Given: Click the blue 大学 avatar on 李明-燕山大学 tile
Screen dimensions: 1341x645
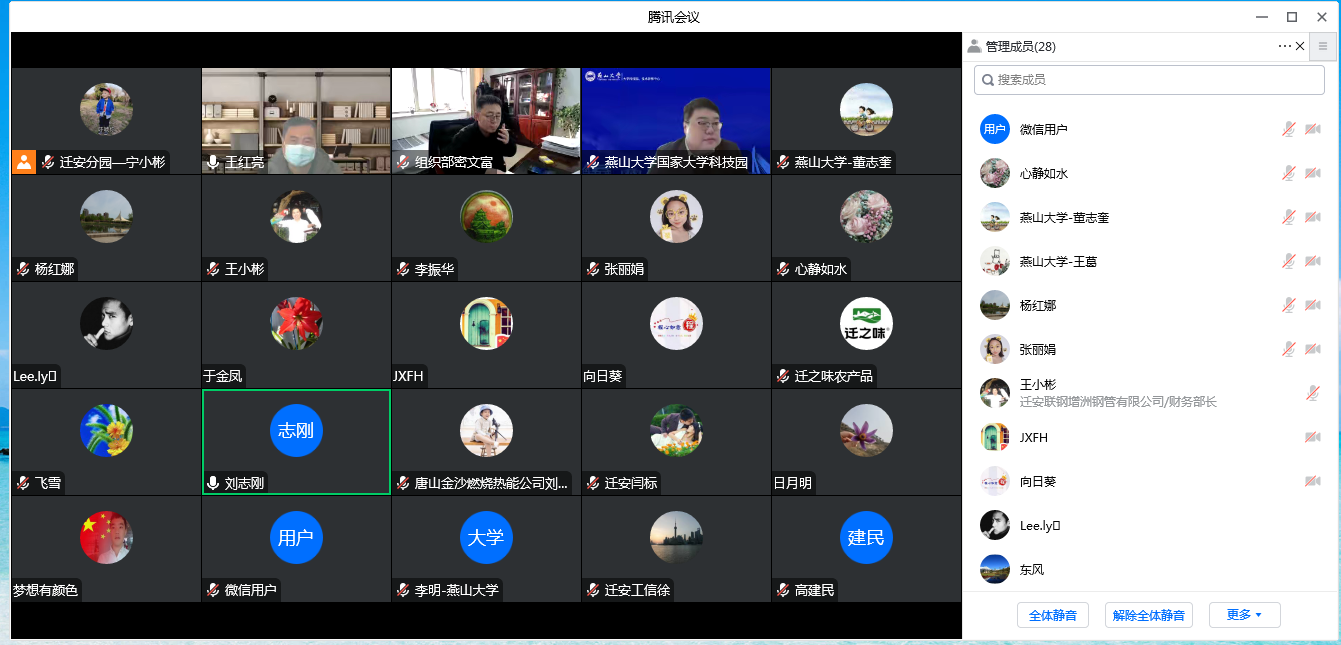Looking at the screenshot, I should pos(486,538).
